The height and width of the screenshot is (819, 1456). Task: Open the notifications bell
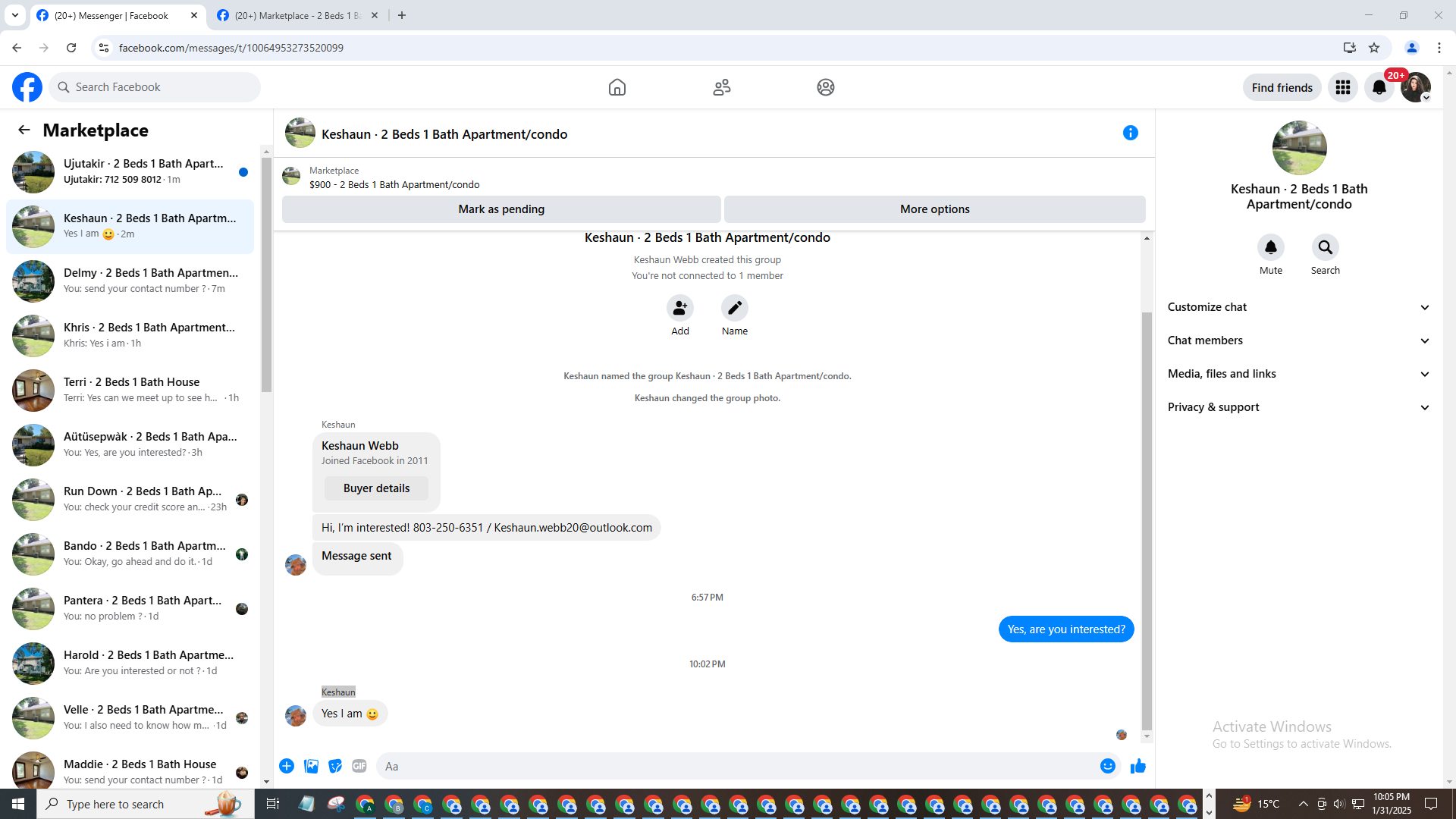tap(1379, 87)
